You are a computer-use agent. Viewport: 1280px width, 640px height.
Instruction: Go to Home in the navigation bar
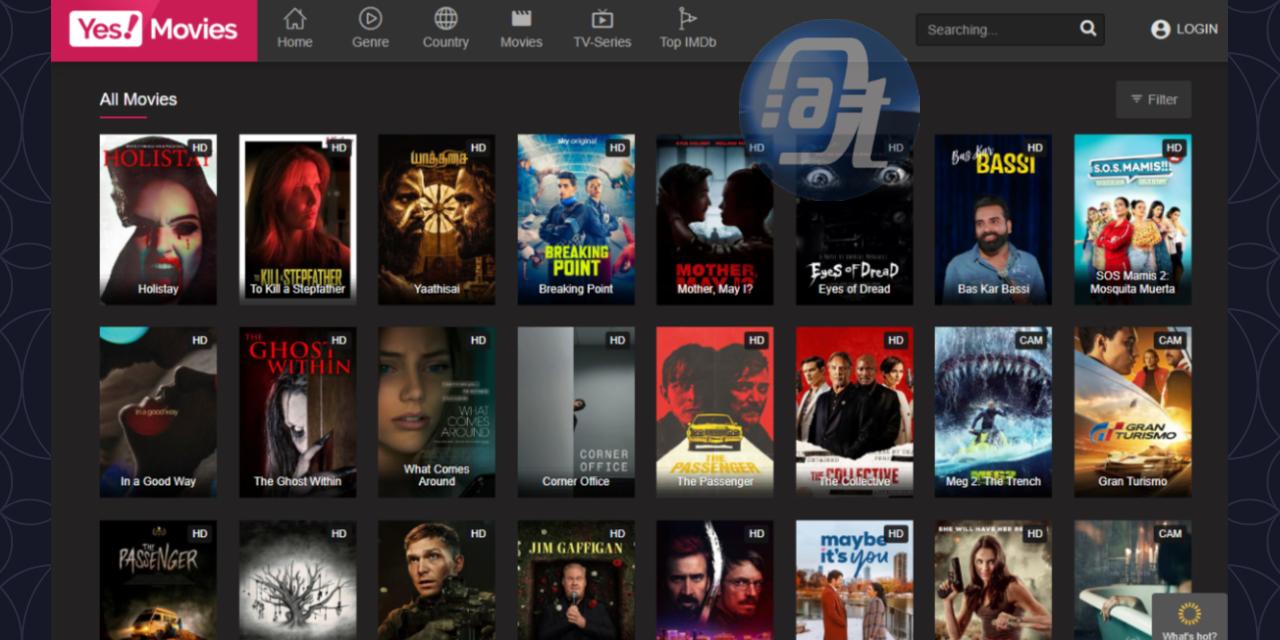(x=295, y=29)
